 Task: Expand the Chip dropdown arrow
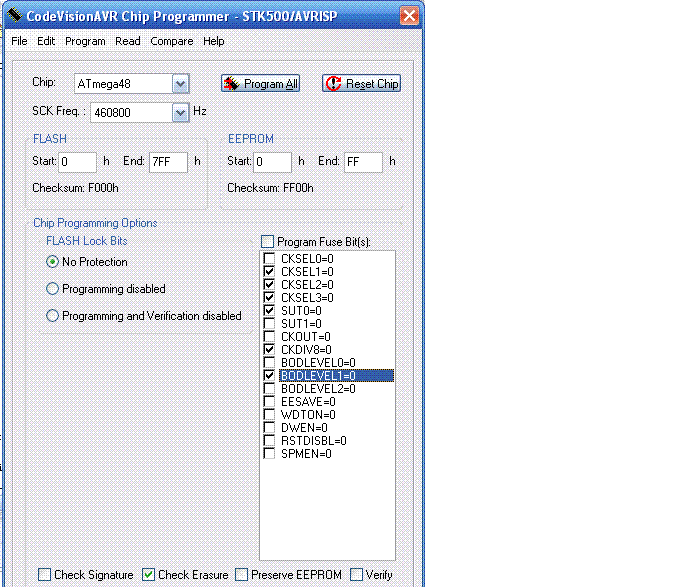coord(180,84)
